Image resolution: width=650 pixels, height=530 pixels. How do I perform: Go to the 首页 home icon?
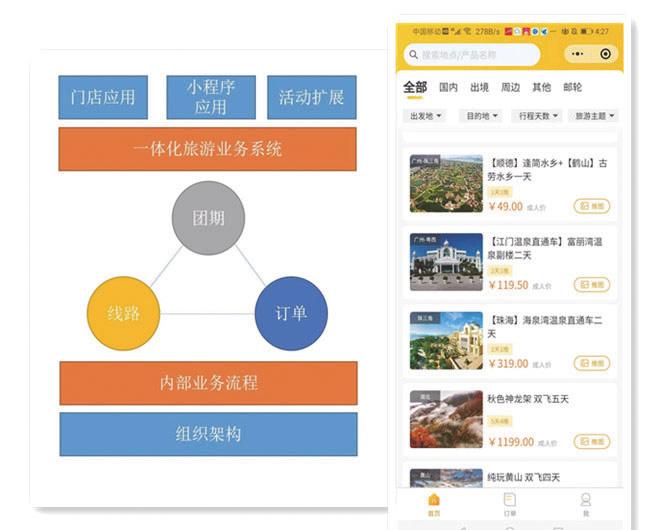[433, 502]
